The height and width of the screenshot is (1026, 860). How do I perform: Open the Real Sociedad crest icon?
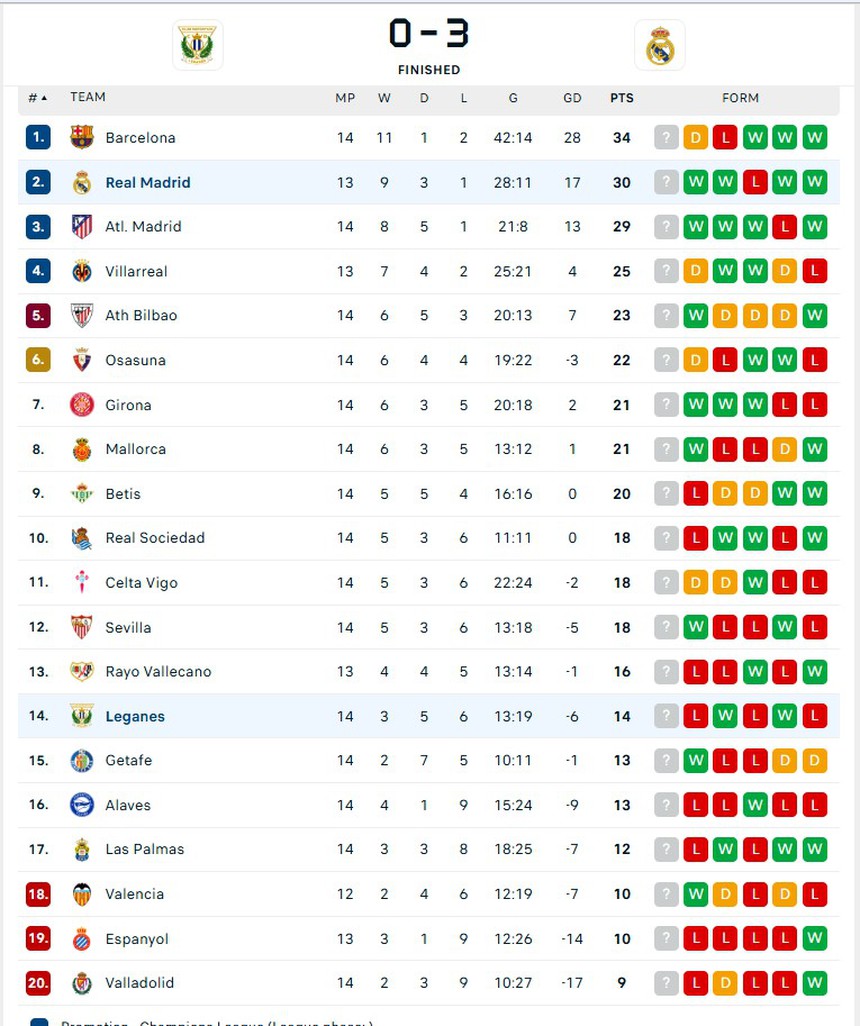(x=82, y=538)
